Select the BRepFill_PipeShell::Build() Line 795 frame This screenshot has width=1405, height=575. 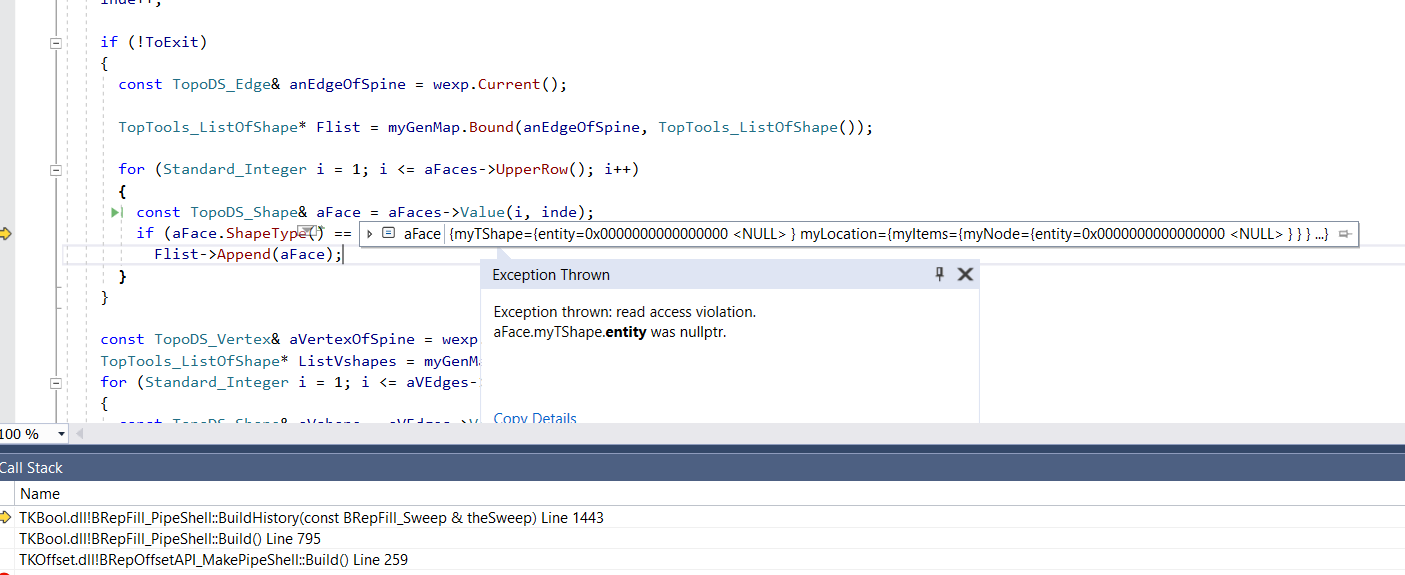pos(170,539)
